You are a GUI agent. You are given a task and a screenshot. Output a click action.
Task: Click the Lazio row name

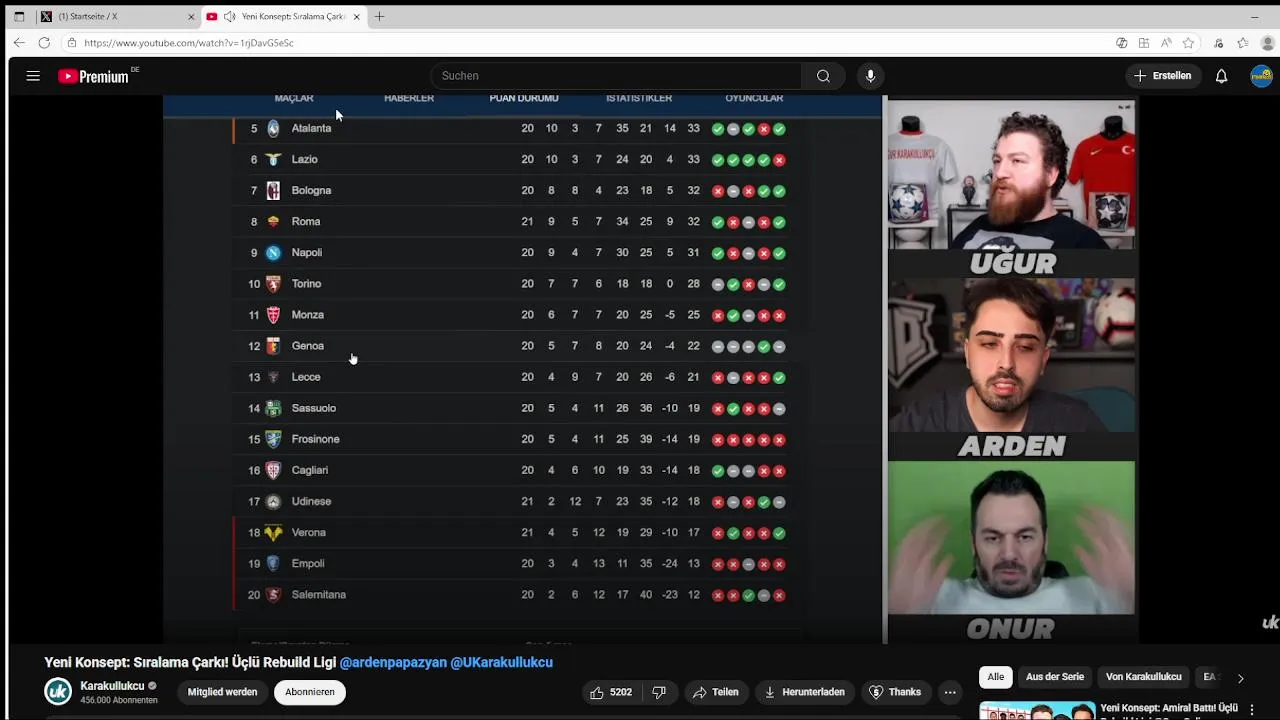pyautogui.click(x=305, y=159)
